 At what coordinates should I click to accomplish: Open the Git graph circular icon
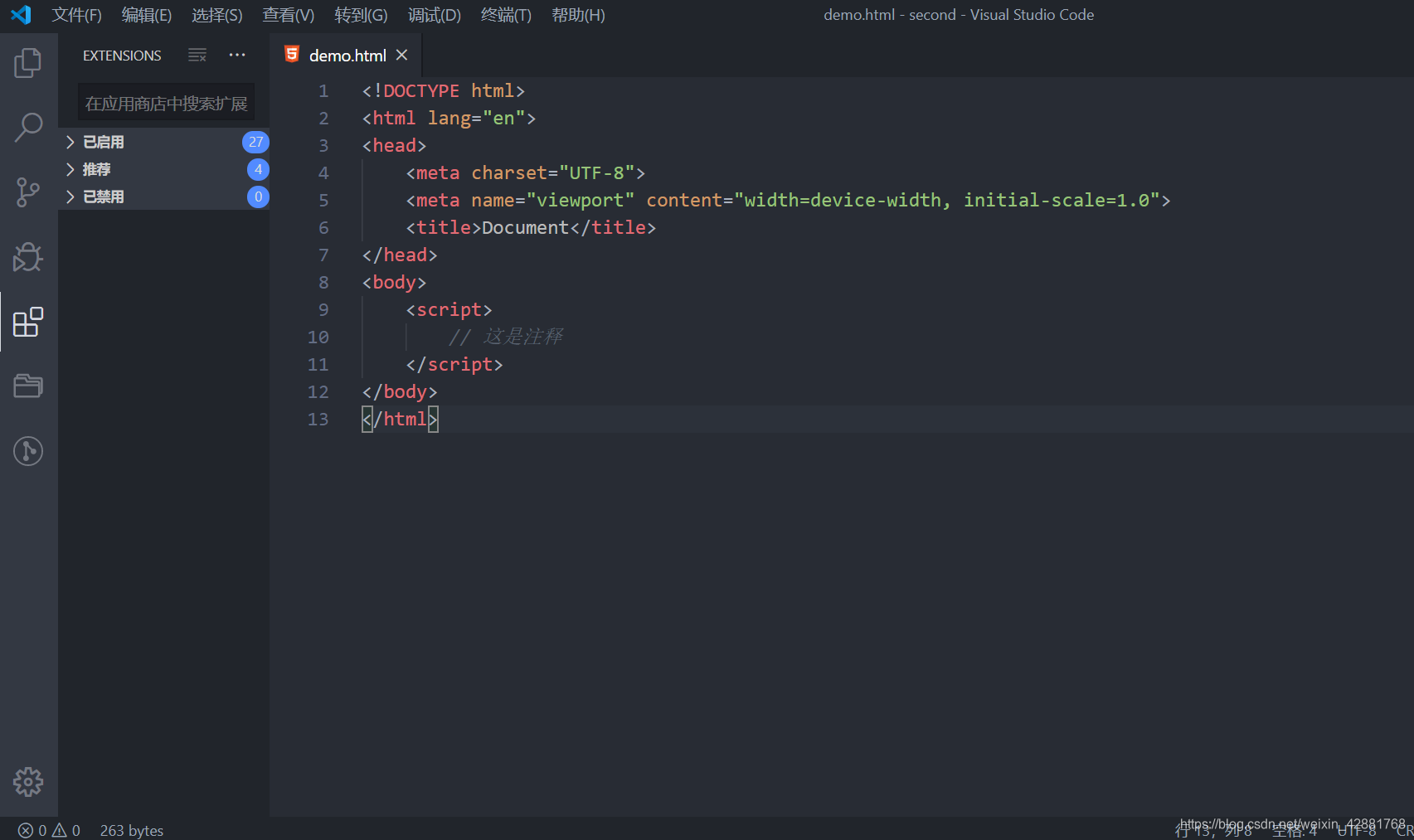(28, 451)
